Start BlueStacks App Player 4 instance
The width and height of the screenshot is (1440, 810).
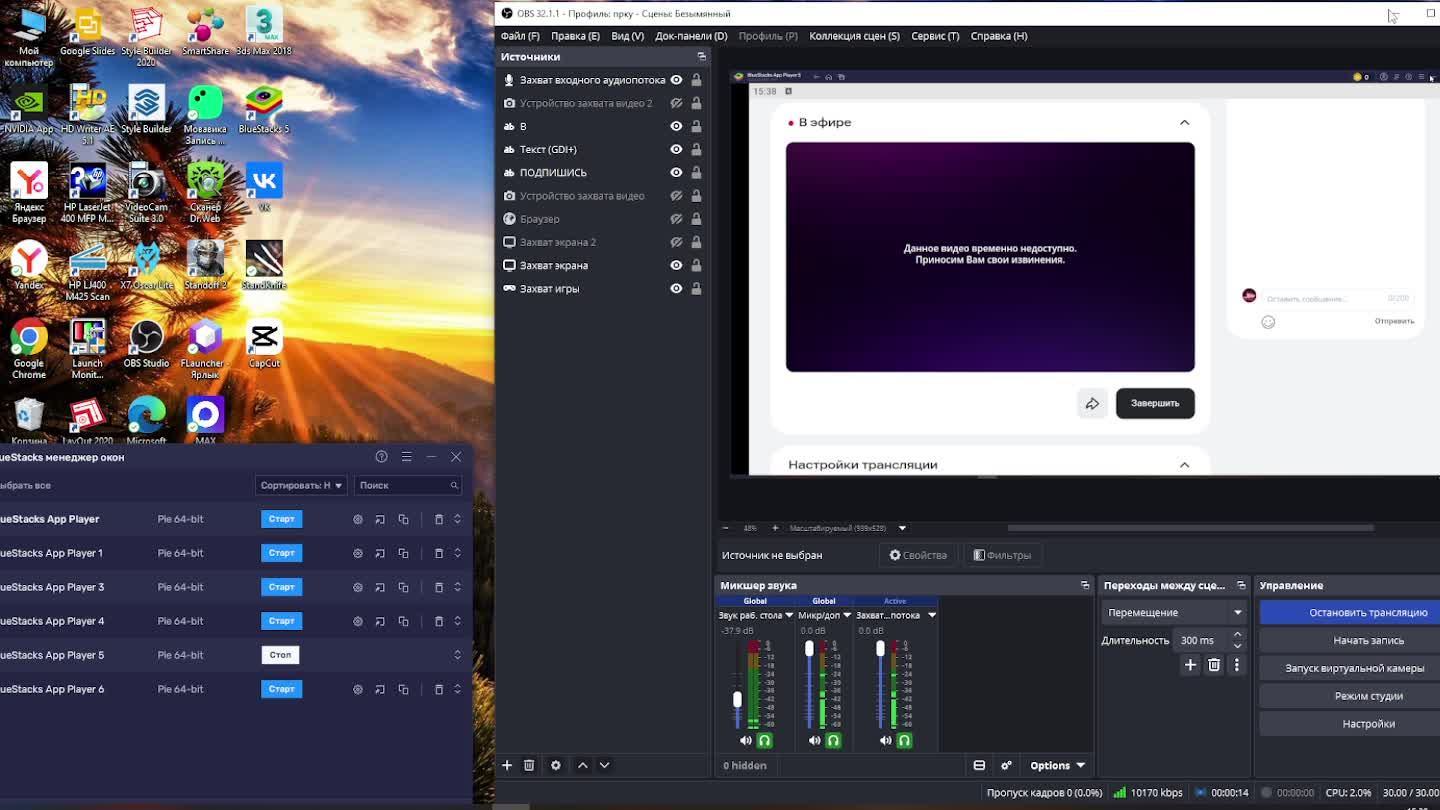point(281,621)
